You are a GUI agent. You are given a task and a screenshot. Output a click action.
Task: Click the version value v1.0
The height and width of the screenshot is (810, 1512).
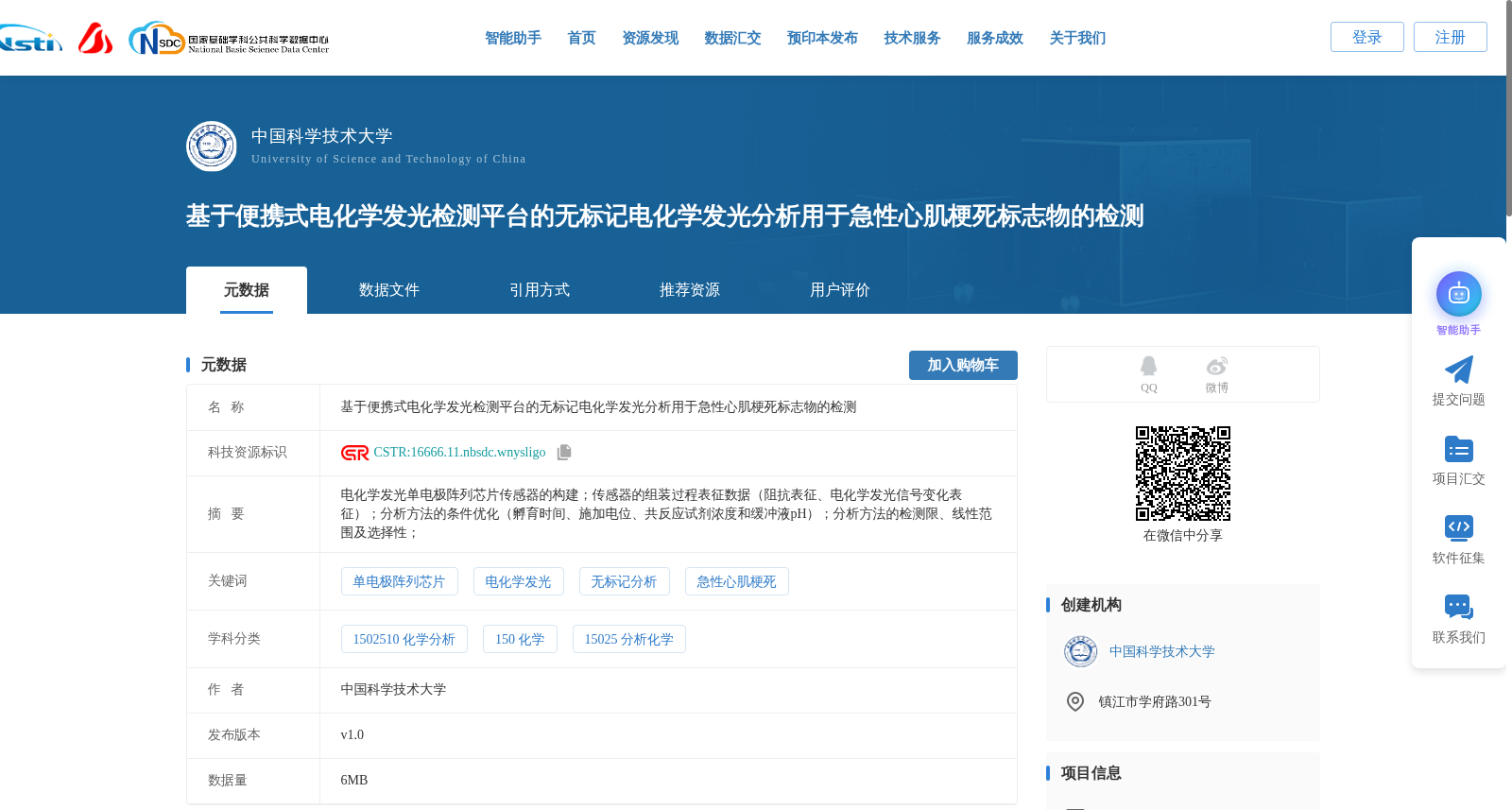(x=352, y=734)
